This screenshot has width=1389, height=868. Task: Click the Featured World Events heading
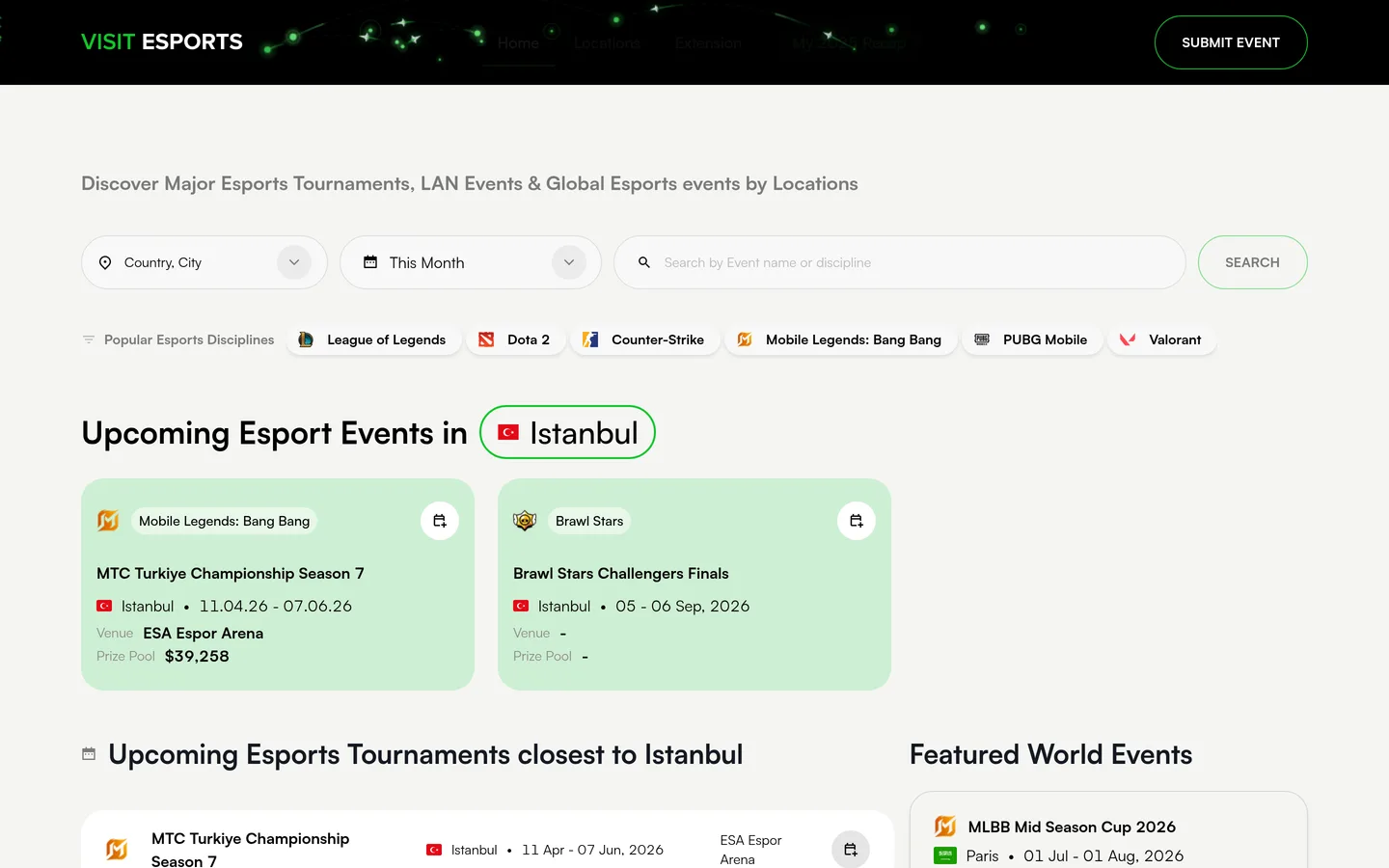pyautogui.click(x=1051, y=754)
